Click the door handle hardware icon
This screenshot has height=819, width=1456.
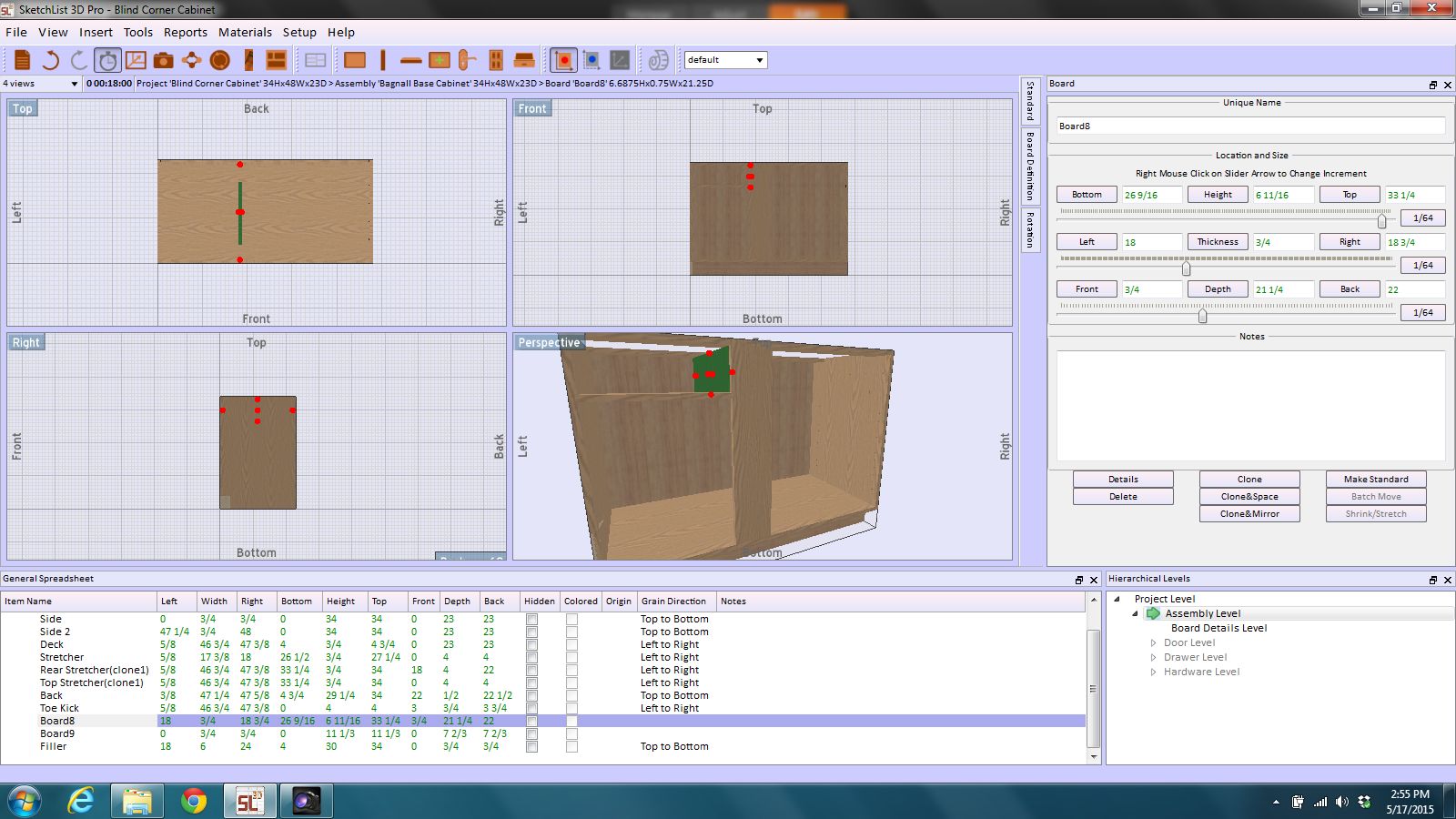(467, 60)
